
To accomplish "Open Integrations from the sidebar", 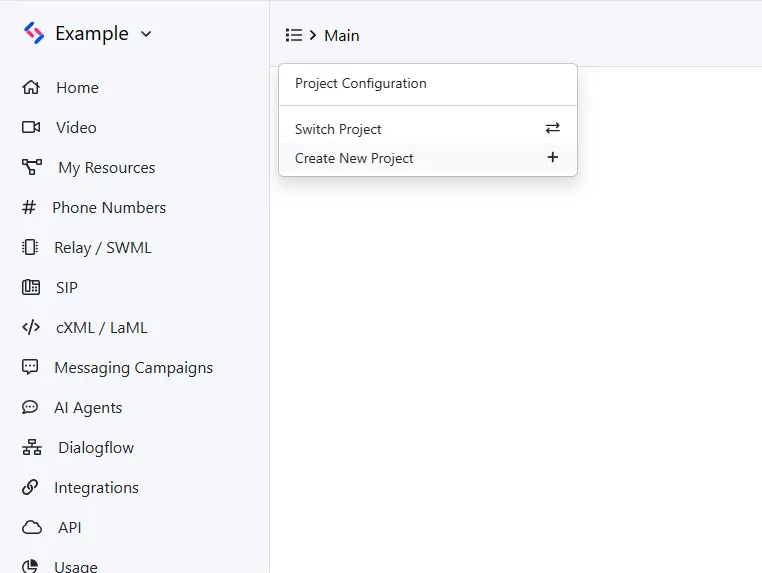I will (x=96, y=488).
